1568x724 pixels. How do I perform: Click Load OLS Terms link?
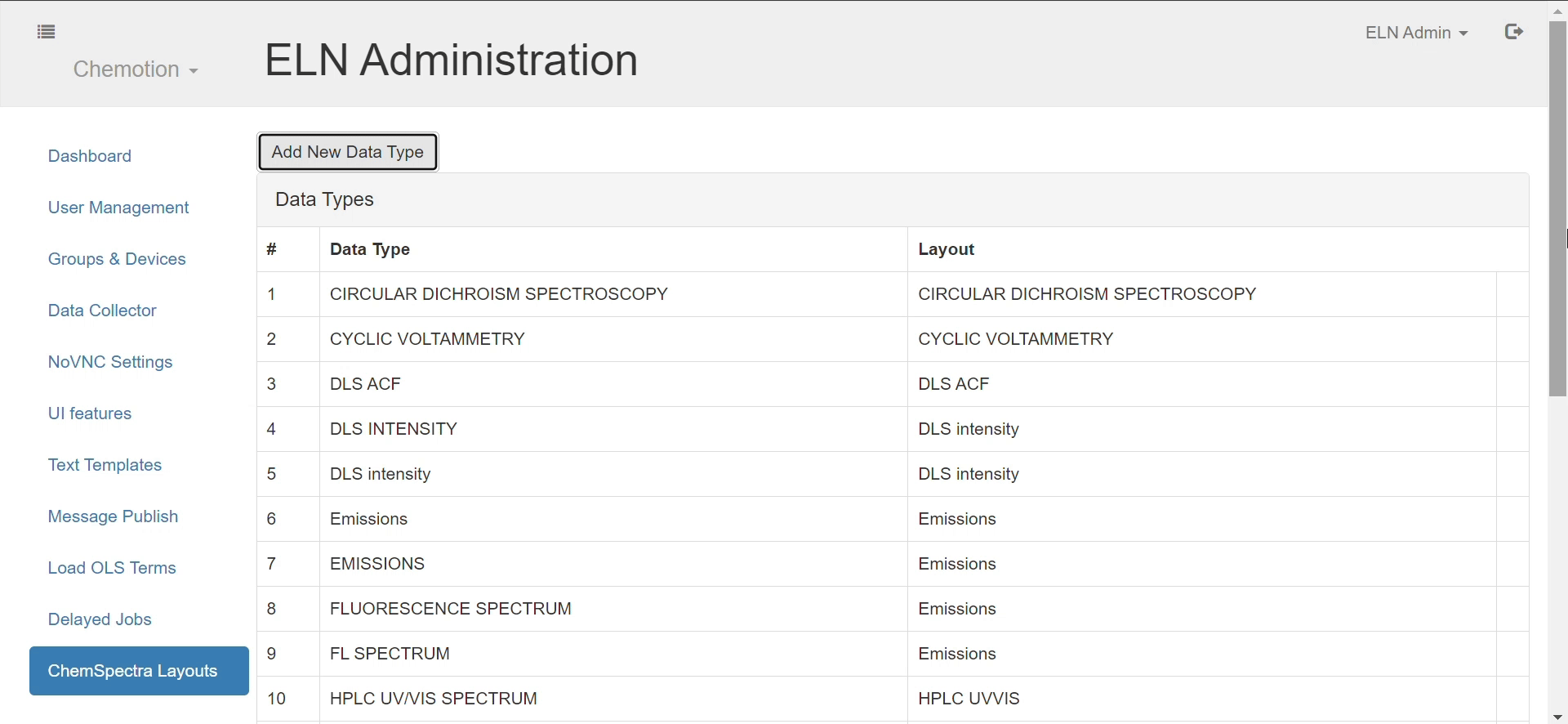tap(112, 568)
